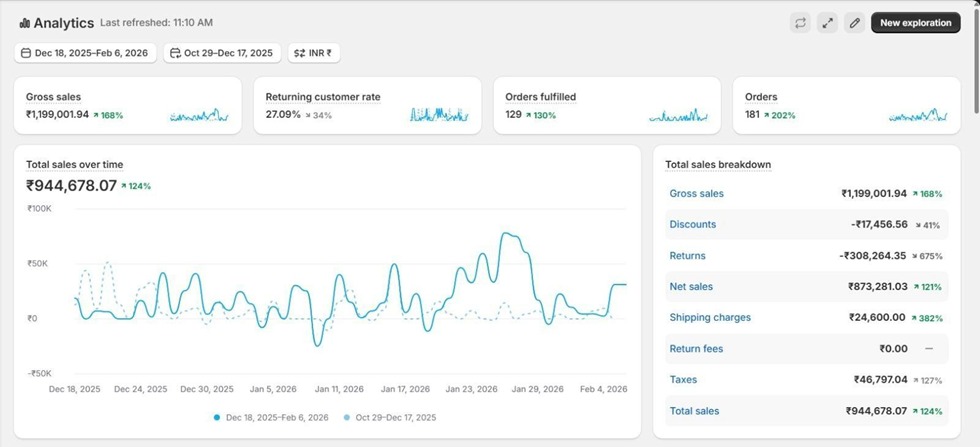Open the Net sales breakdown link

[x=691, y=287]
